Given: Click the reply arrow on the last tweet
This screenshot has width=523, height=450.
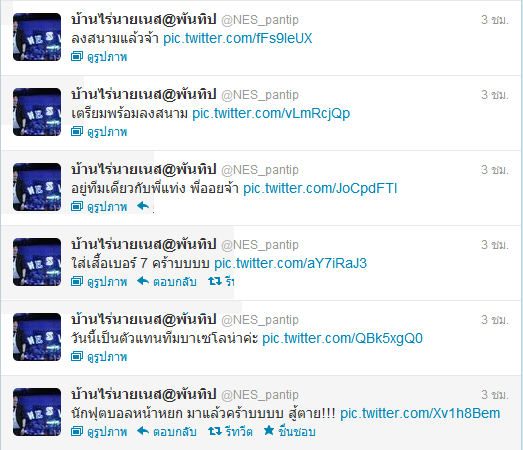Looking at the screenshot, I should point(143,431).
